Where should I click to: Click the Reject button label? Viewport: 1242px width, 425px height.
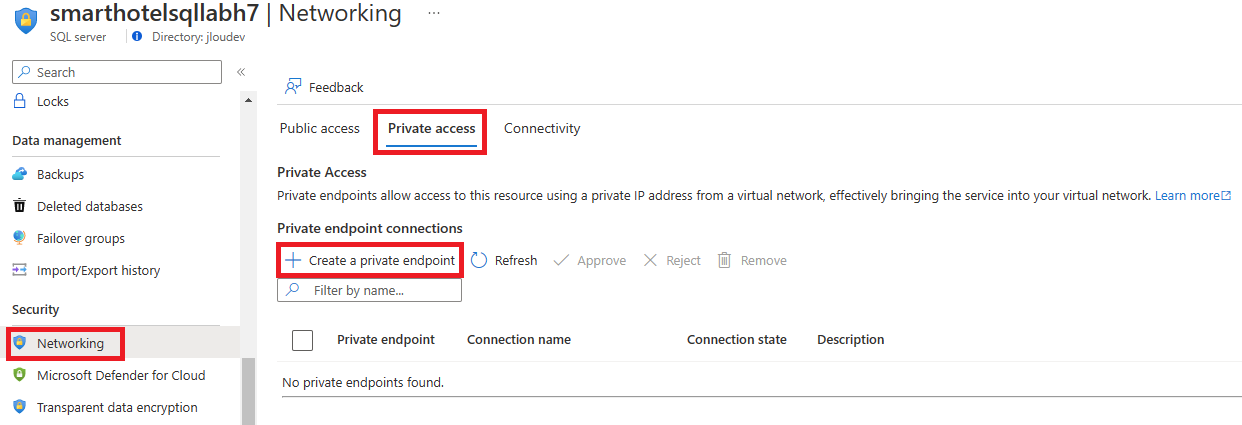684,260
